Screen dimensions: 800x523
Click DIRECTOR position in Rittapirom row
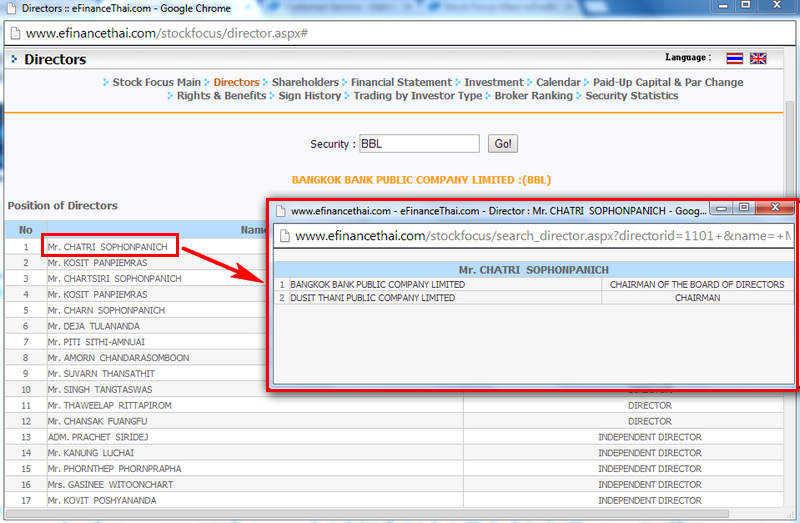pos(649,405)
